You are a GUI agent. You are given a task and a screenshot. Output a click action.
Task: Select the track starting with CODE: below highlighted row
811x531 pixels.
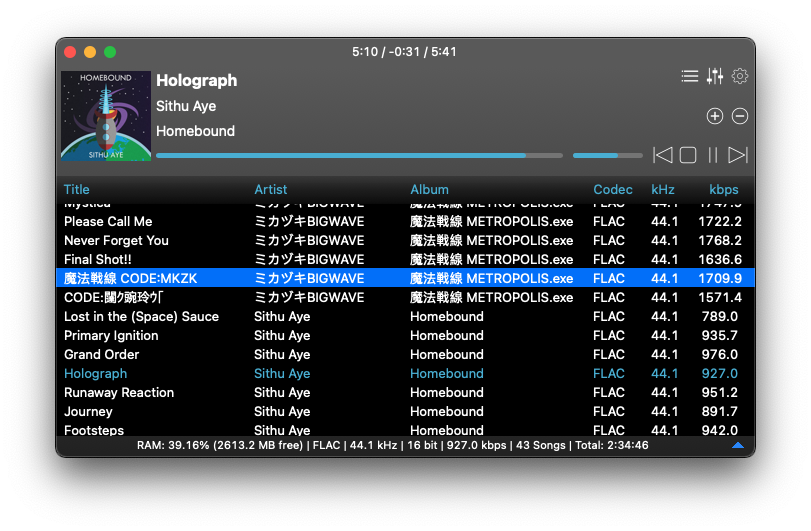pyautogui.click(x=406, y=297)
